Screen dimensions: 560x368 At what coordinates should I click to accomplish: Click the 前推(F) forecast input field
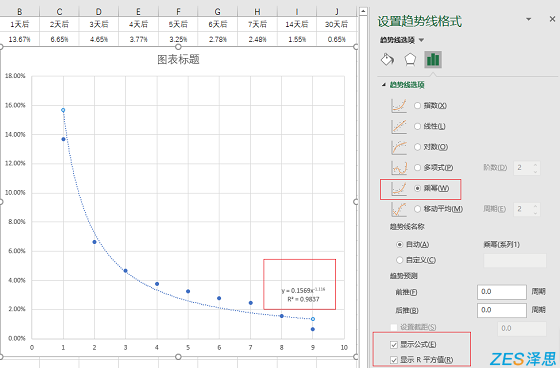tap(502, 292)
